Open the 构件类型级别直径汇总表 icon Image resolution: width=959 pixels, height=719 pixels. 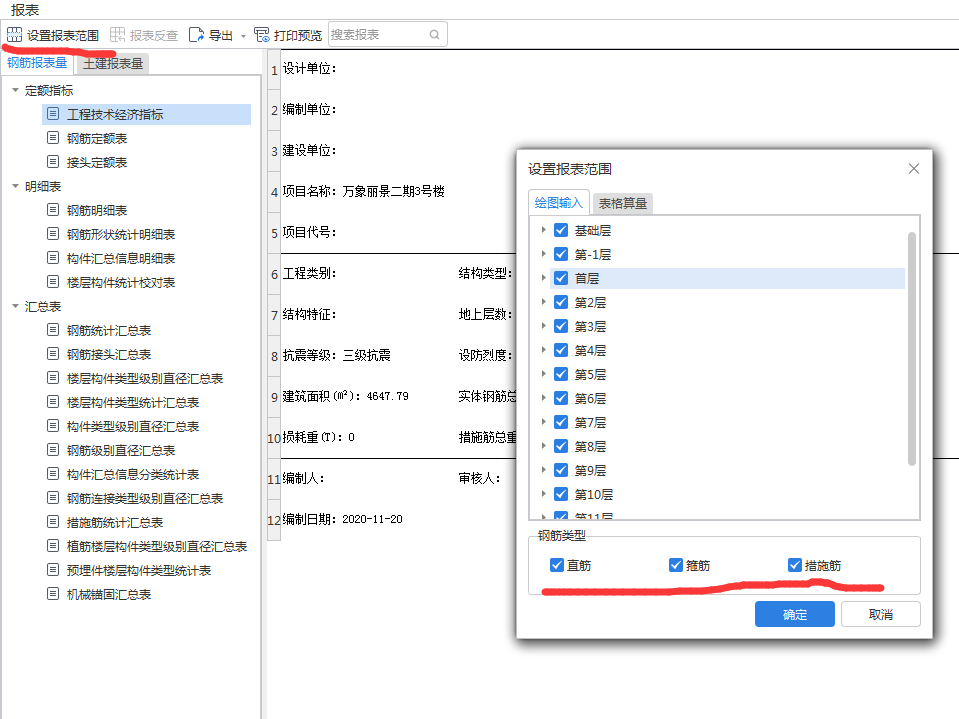click(53, 426)
